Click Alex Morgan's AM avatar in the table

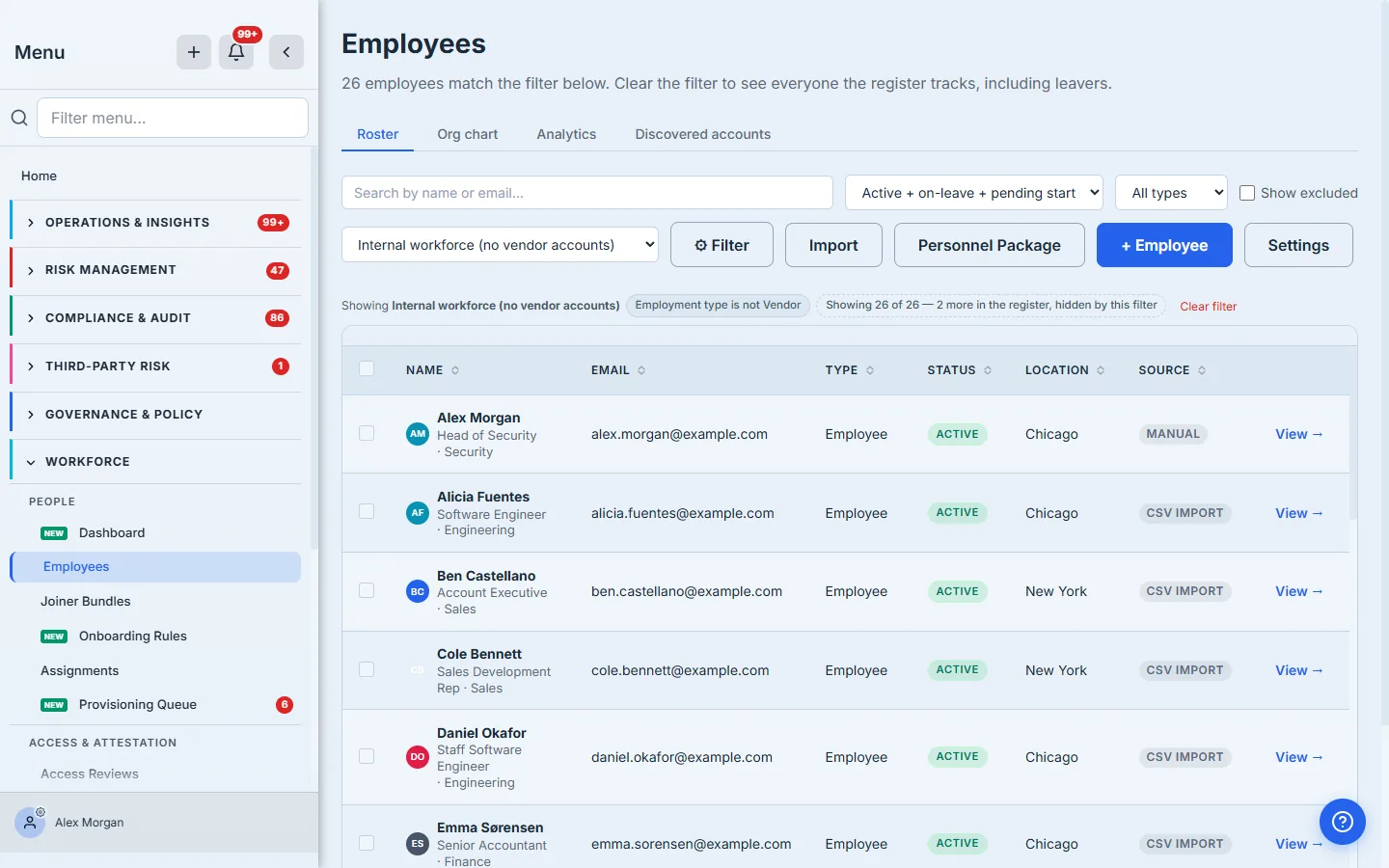(x=418, y=434)
